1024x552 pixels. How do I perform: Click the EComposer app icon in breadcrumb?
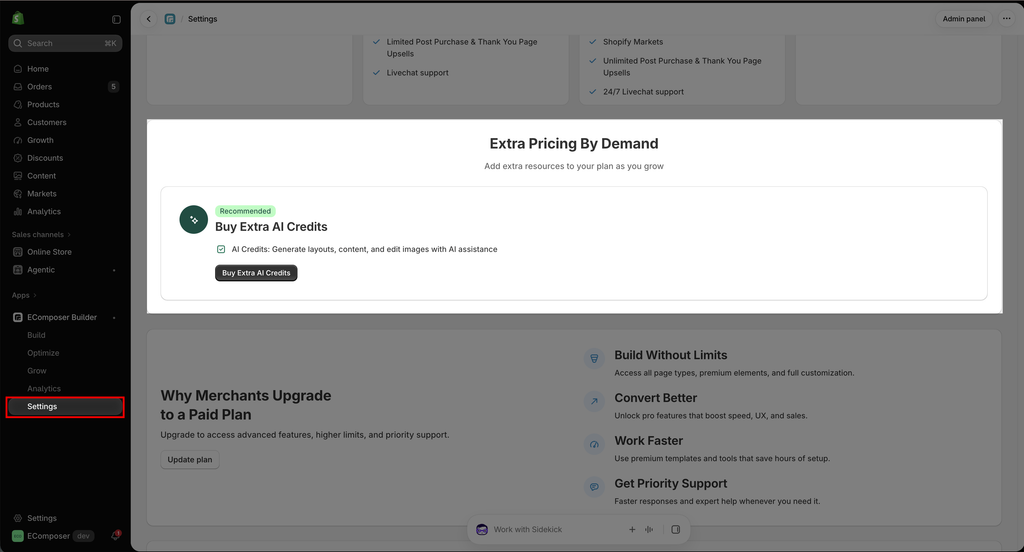[x=170, y=19]
